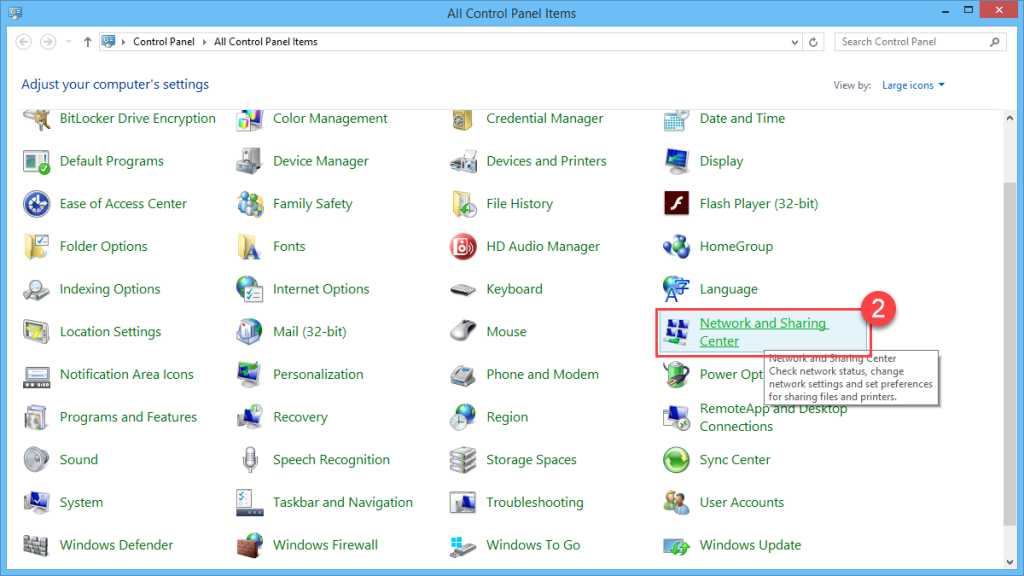Screen dimensions: 1024x576
Task: Click the Network and Sharing Center icon
Action: [676, 332]
